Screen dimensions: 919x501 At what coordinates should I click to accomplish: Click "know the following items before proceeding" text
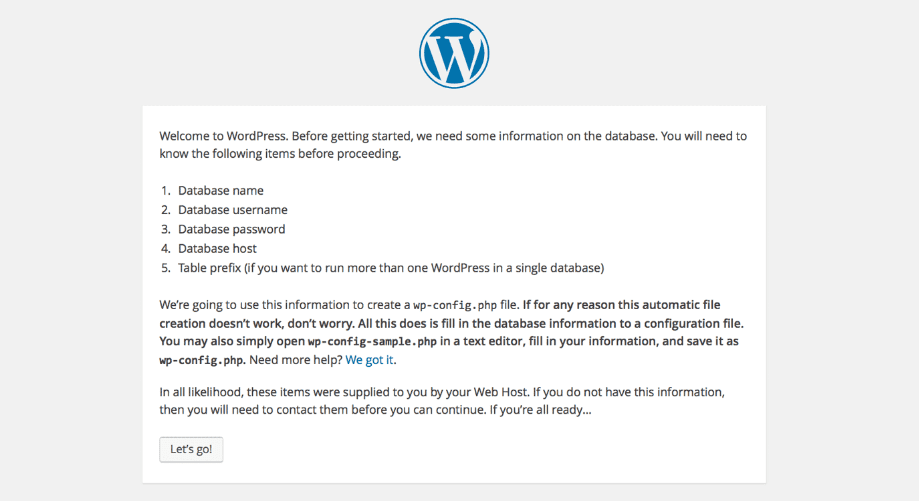280,154
